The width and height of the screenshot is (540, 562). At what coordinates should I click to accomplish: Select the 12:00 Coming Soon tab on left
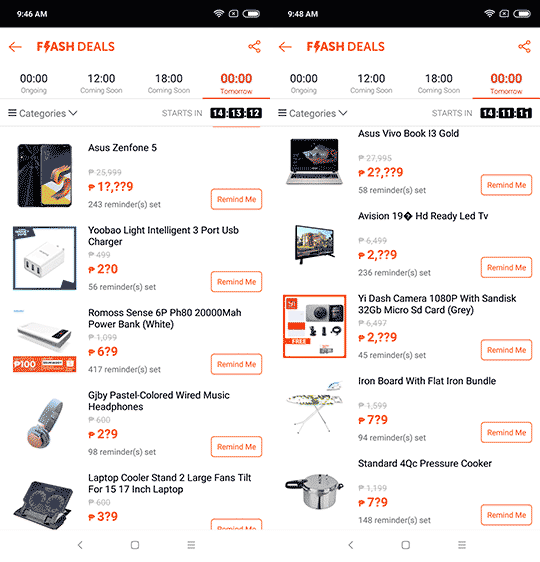(101, 84)
